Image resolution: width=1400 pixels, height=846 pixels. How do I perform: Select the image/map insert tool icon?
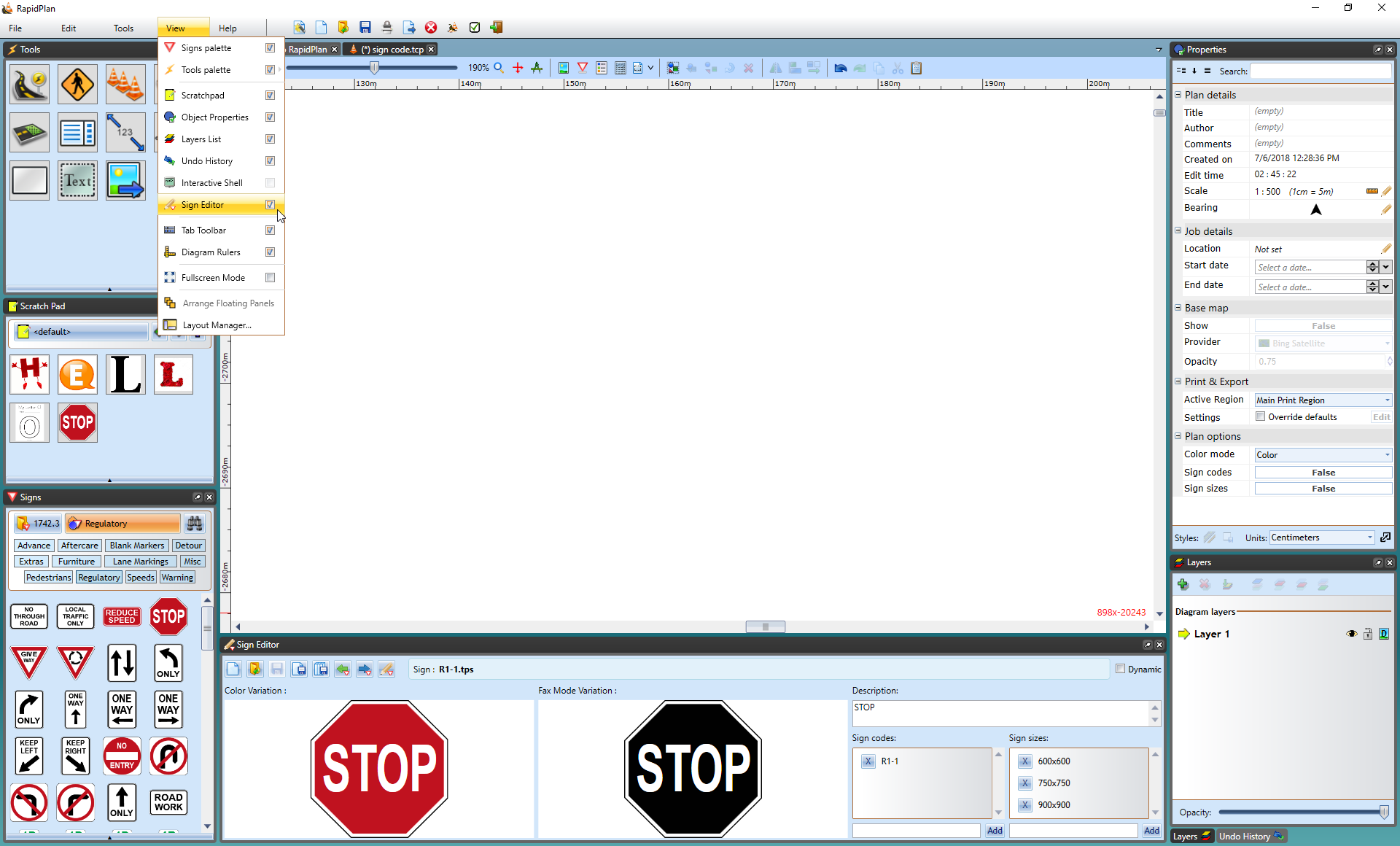124,180
